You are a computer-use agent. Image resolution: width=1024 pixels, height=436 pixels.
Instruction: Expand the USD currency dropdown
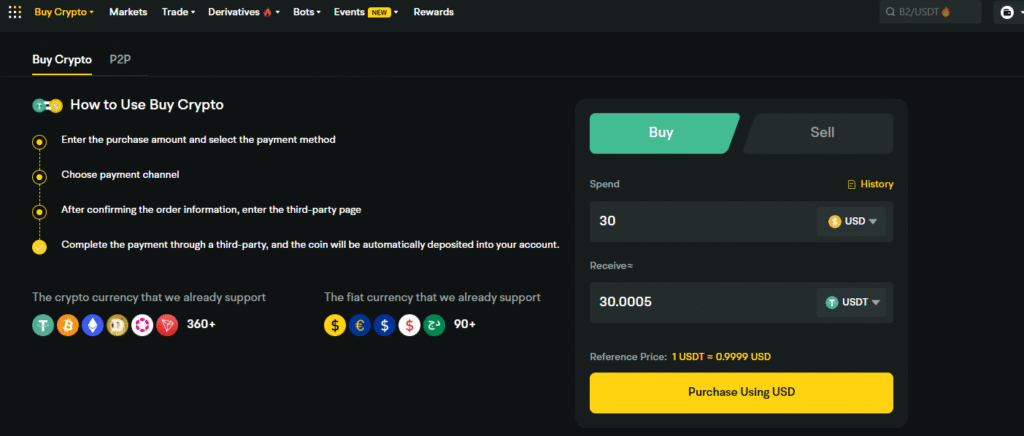(x=852, y=221)
